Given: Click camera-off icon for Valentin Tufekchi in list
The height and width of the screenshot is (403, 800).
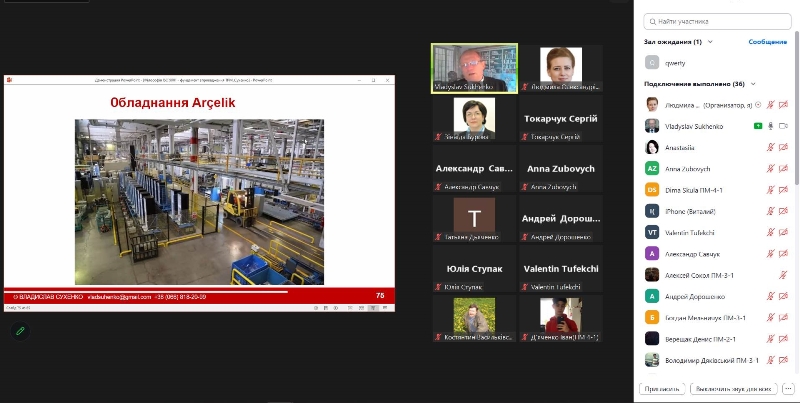Looking at the screenshot, I should pos(784,232).
